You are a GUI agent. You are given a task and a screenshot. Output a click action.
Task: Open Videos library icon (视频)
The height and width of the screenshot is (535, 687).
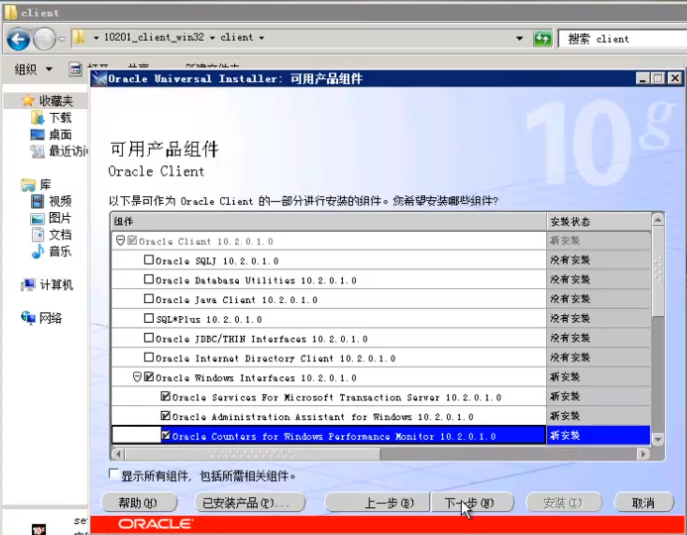(38, 202)
